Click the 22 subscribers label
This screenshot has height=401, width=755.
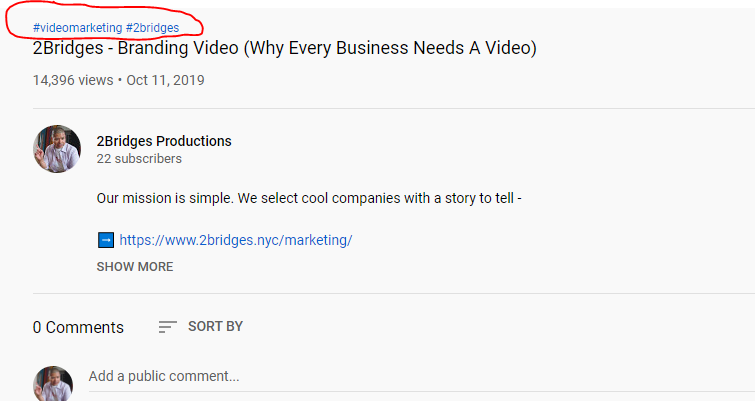click(x=139, y=159)
